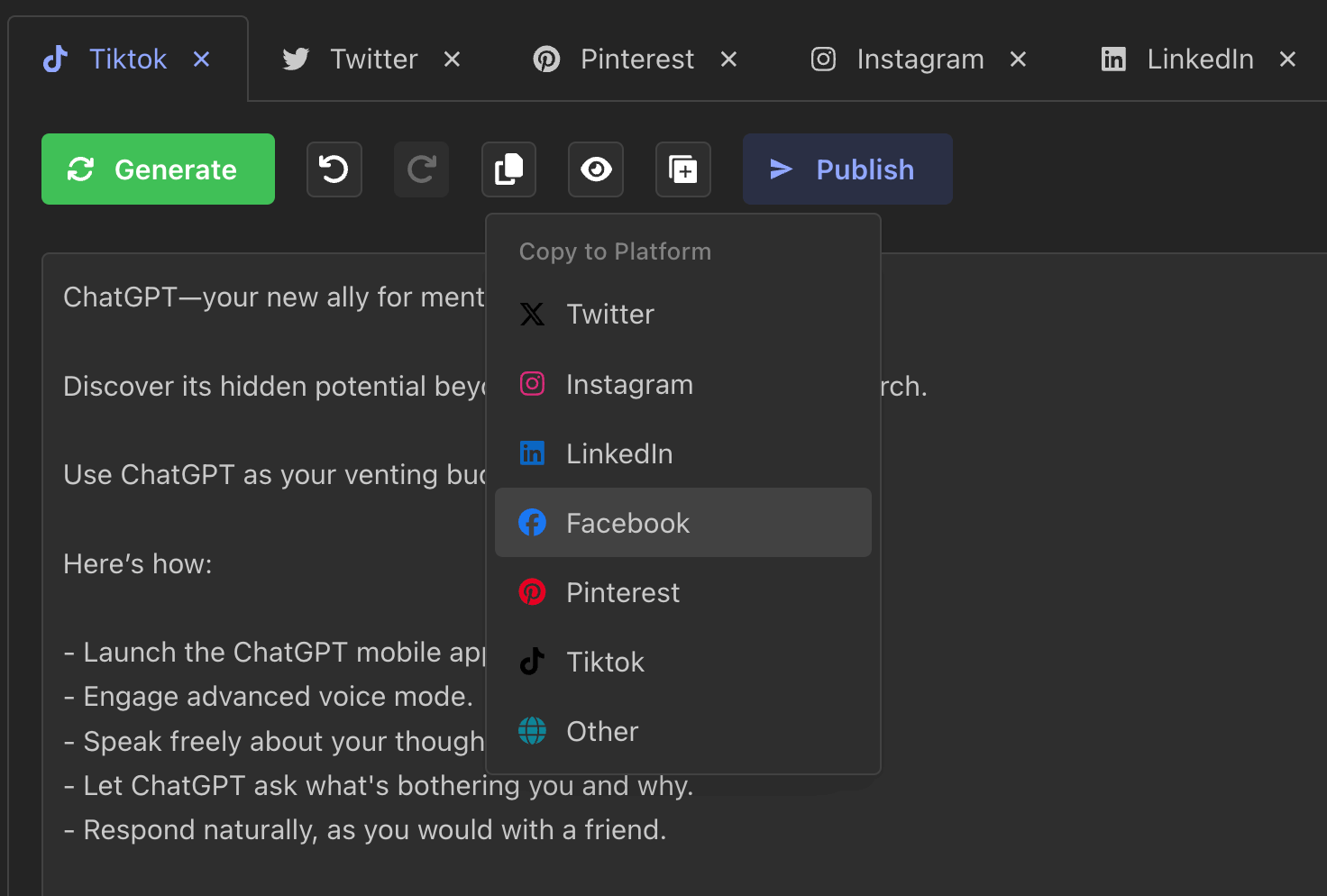Screen dimensions: 1327x896
Task: Pick LinkedIn from the copy menu
Action: pos(619,454)
